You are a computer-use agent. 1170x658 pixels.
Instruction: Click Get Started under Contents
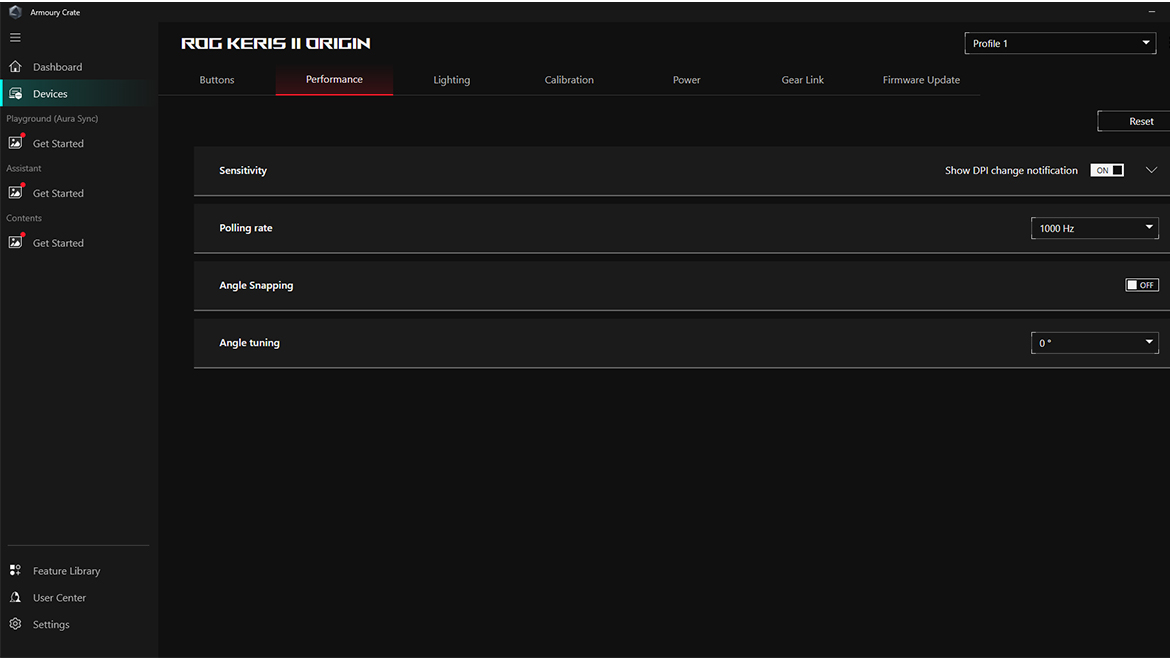(x=58, y=243)
